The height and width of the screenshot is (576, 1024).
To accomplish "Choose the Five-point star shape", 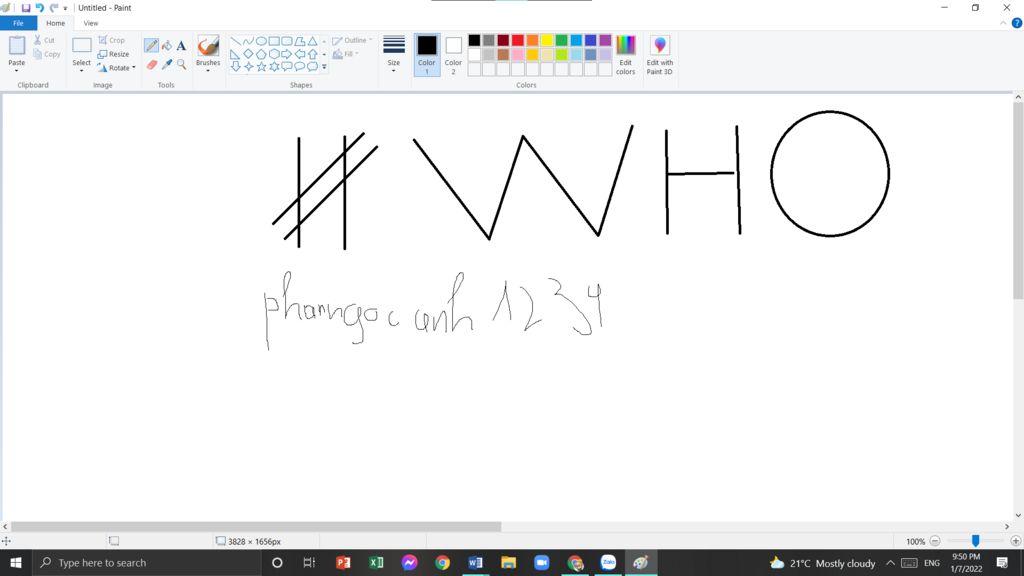I will coord(261,67).
